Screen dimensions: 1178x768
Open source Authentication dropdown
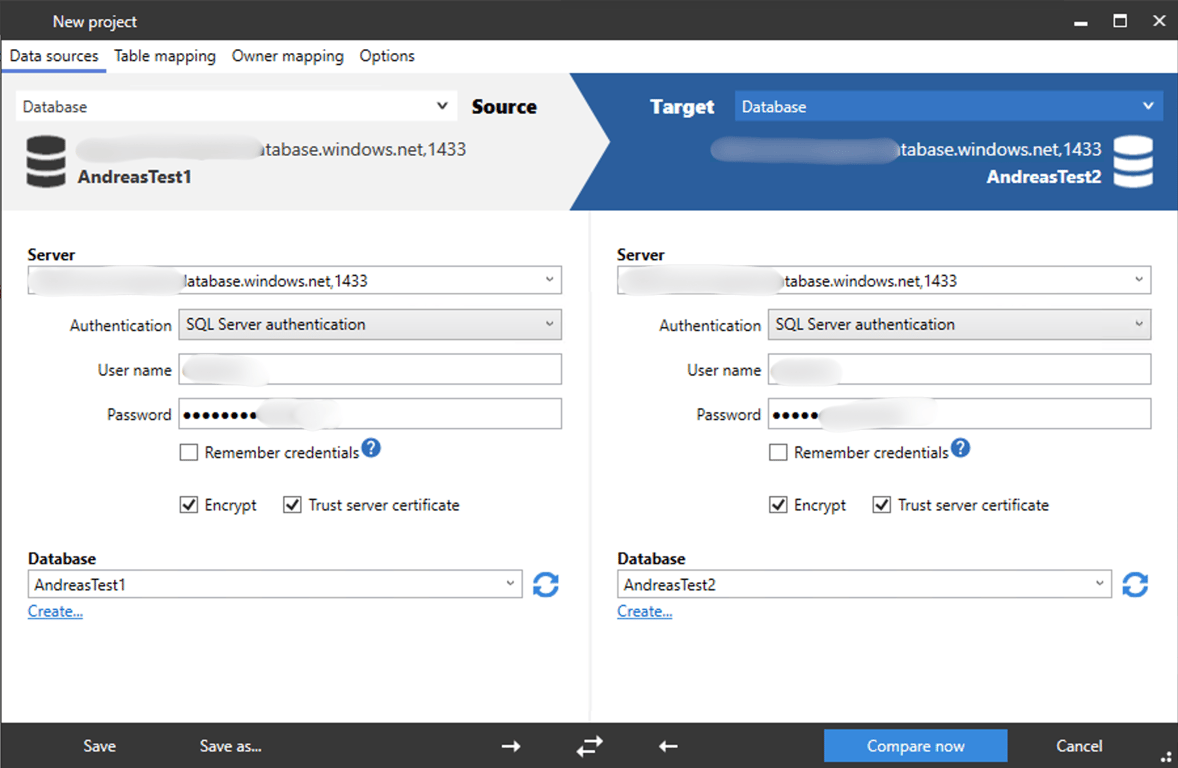[x=370, y=325]
